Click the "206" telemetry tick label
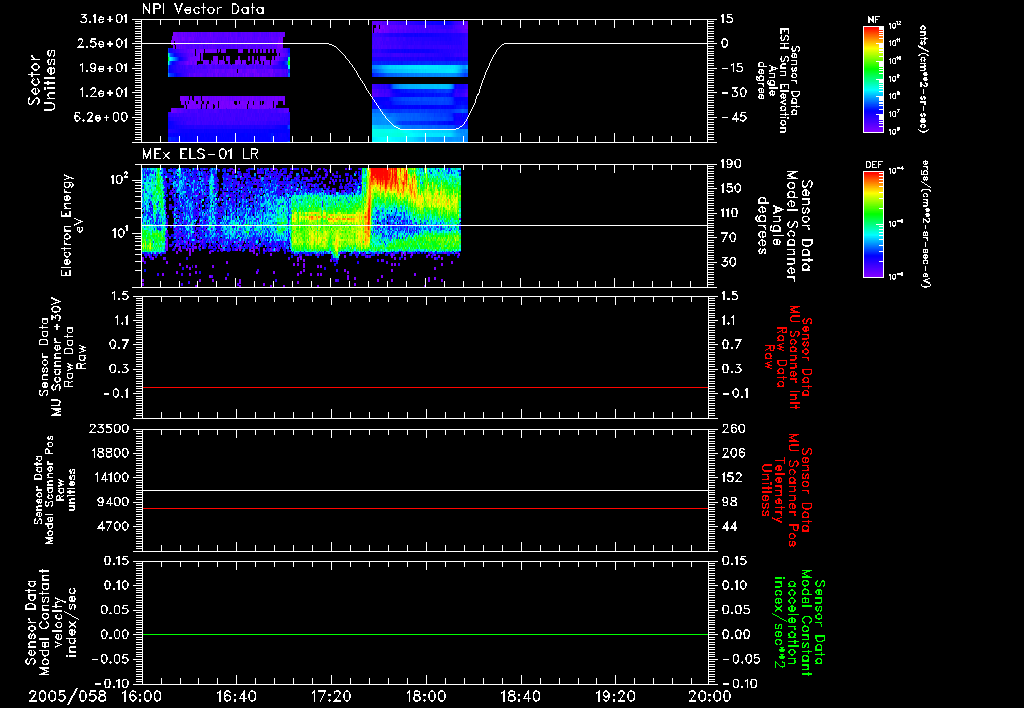 733,453
